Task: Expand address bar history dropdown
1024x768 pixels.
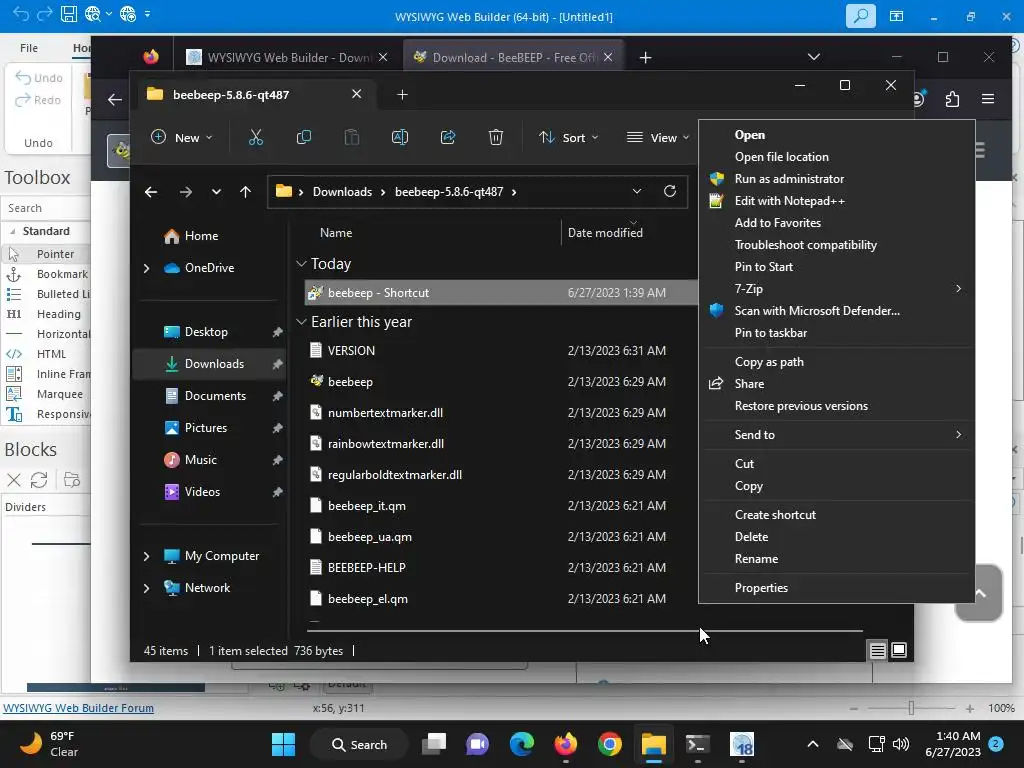Action: point(637,191)
